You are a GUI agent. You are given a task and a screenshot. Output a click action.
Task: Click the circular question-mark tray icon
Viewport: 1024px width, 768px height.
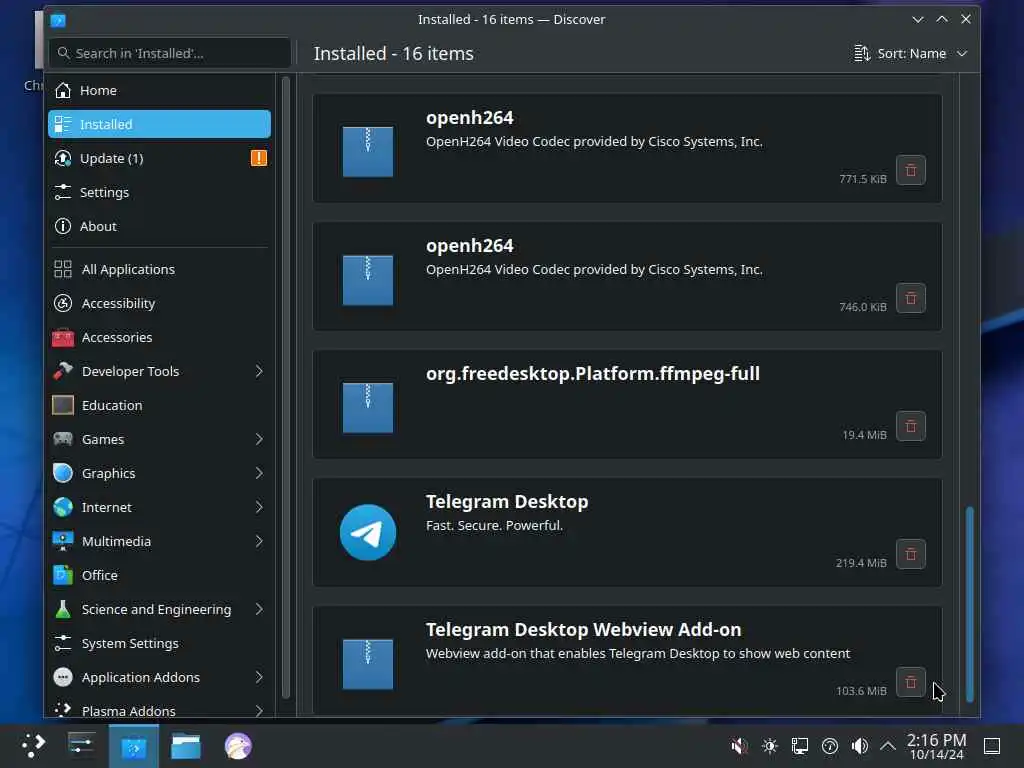click(x=829, y=746)
